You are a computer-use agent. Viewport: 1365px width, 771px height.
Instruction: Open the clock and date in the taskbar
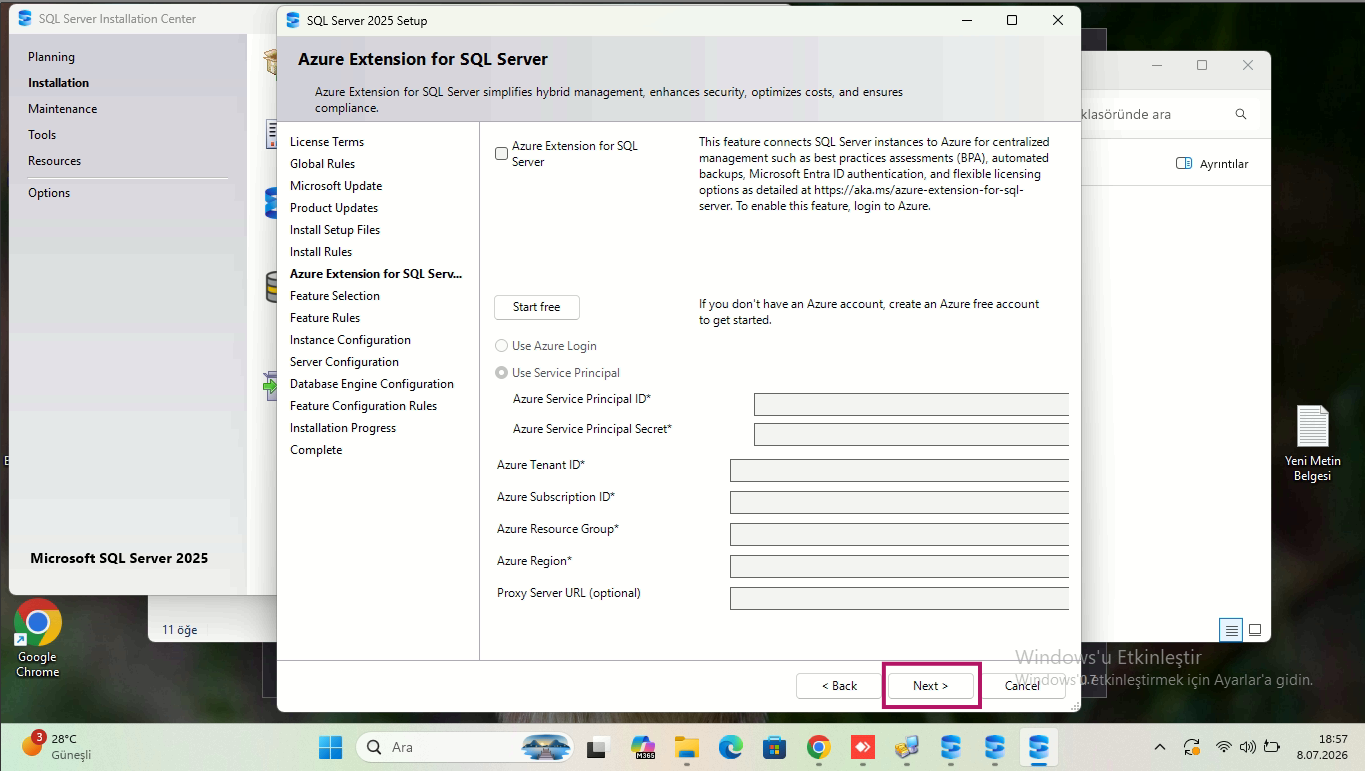(1324, 746)
